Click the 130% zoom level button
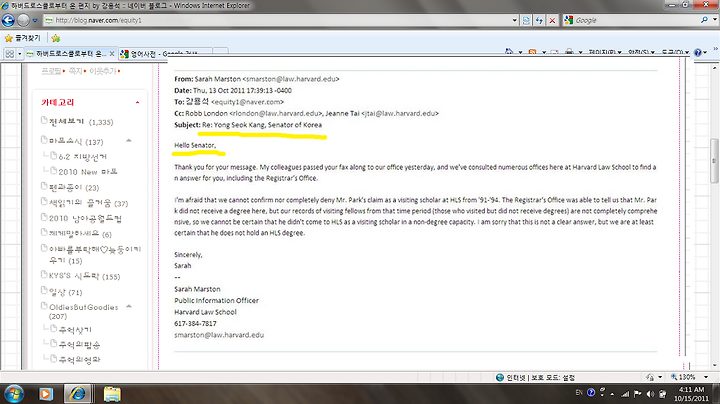720x404 pixels. point(683,377)
